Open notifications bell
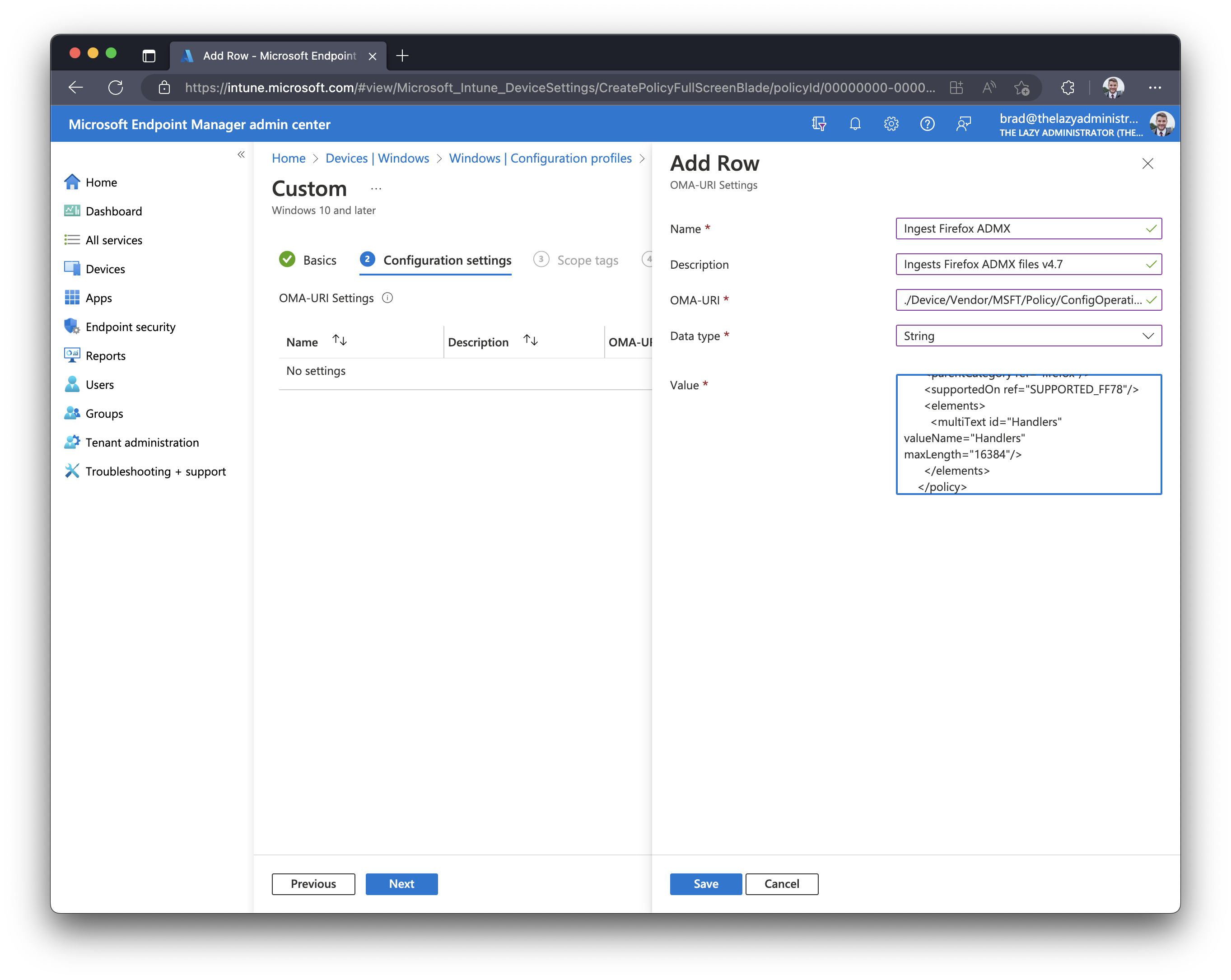 coord(855,123)
